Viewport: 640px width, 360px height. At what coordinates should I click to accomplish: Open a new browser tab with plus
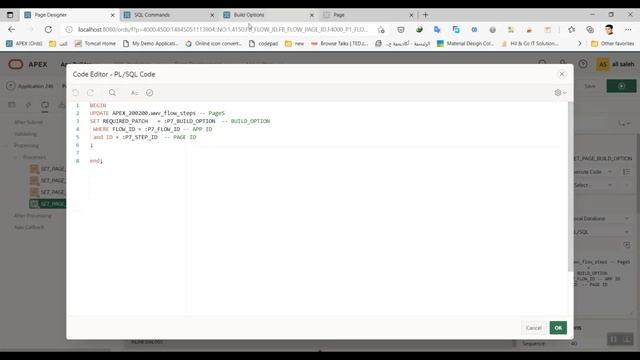point(425,15)
